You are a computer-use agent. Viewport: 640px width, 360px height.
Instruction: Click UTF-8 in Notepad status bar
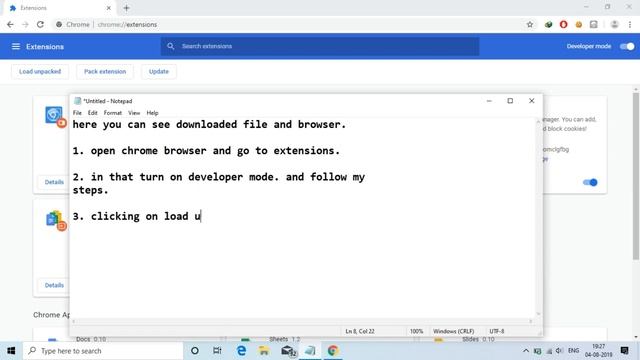coord(497,331)
